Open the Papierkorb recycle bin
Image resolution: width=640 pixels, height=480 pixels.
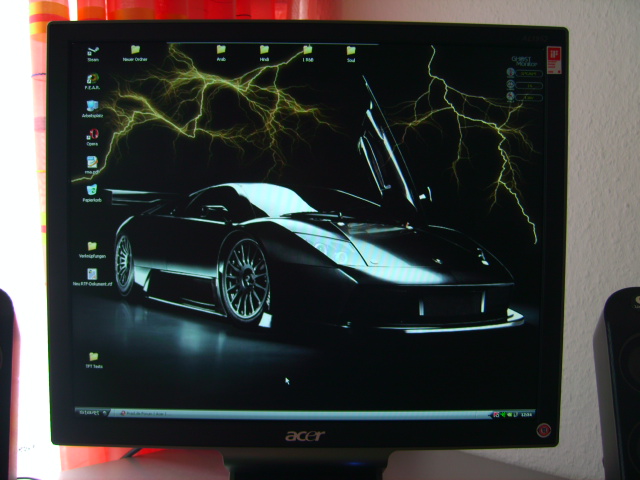(x=92, y=189)
